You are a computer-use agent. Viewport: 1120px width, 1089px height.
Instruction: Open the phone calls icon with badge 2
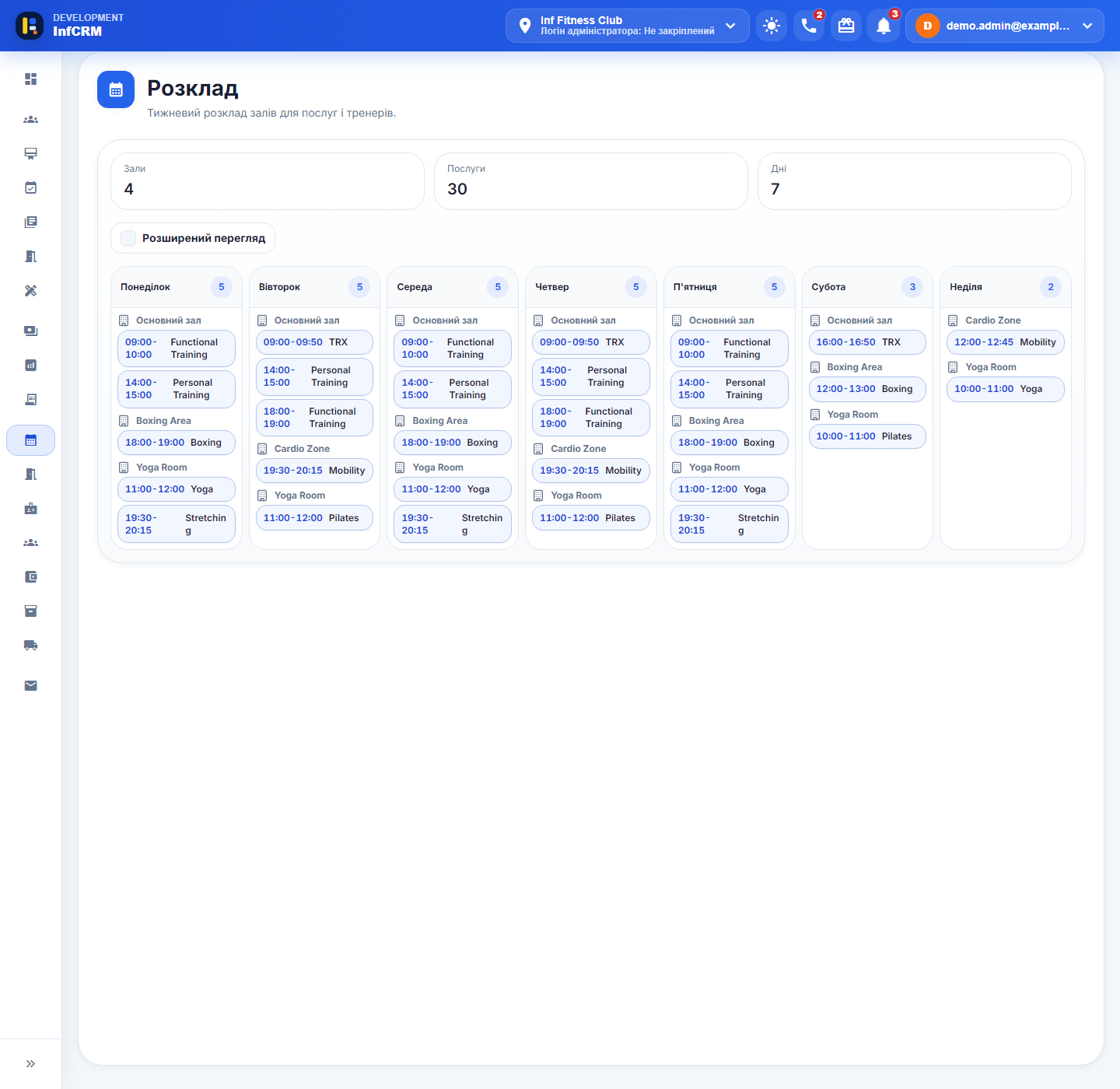coord(809,26)
